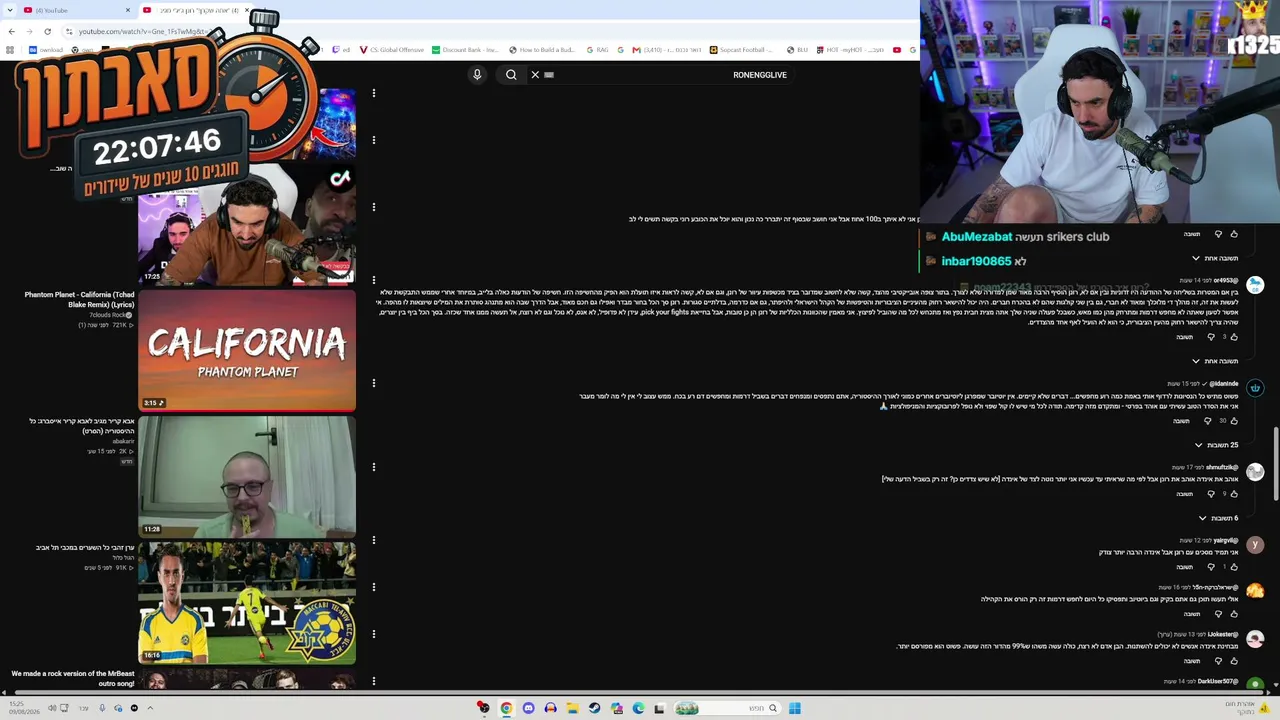Viewport: 1280px width, 720px height.
Task: Open Discount Bank bookmark
Action: tap(466, 50)
